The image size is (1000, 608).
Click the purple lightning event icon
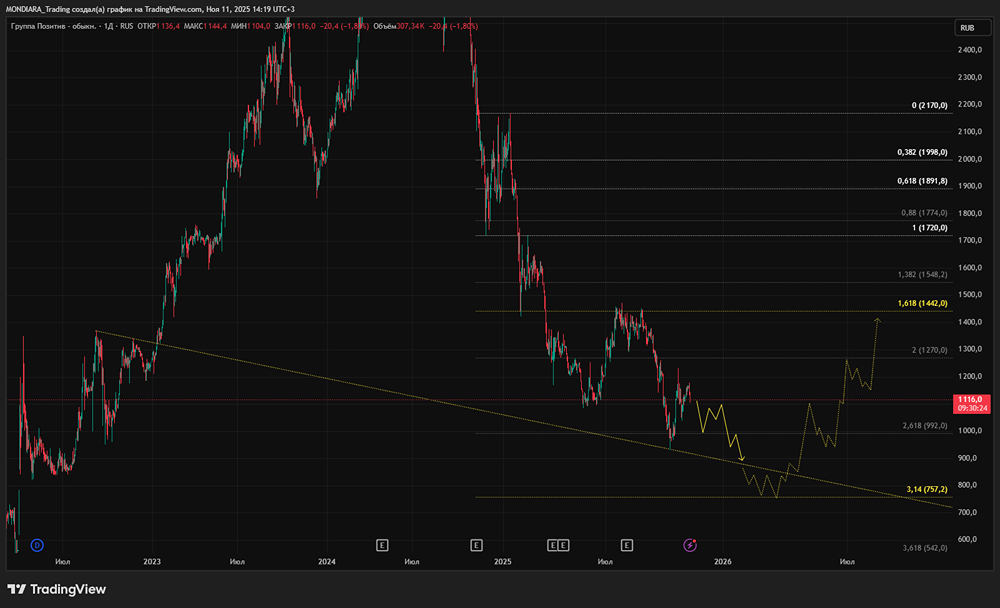(x=690, y=545)
